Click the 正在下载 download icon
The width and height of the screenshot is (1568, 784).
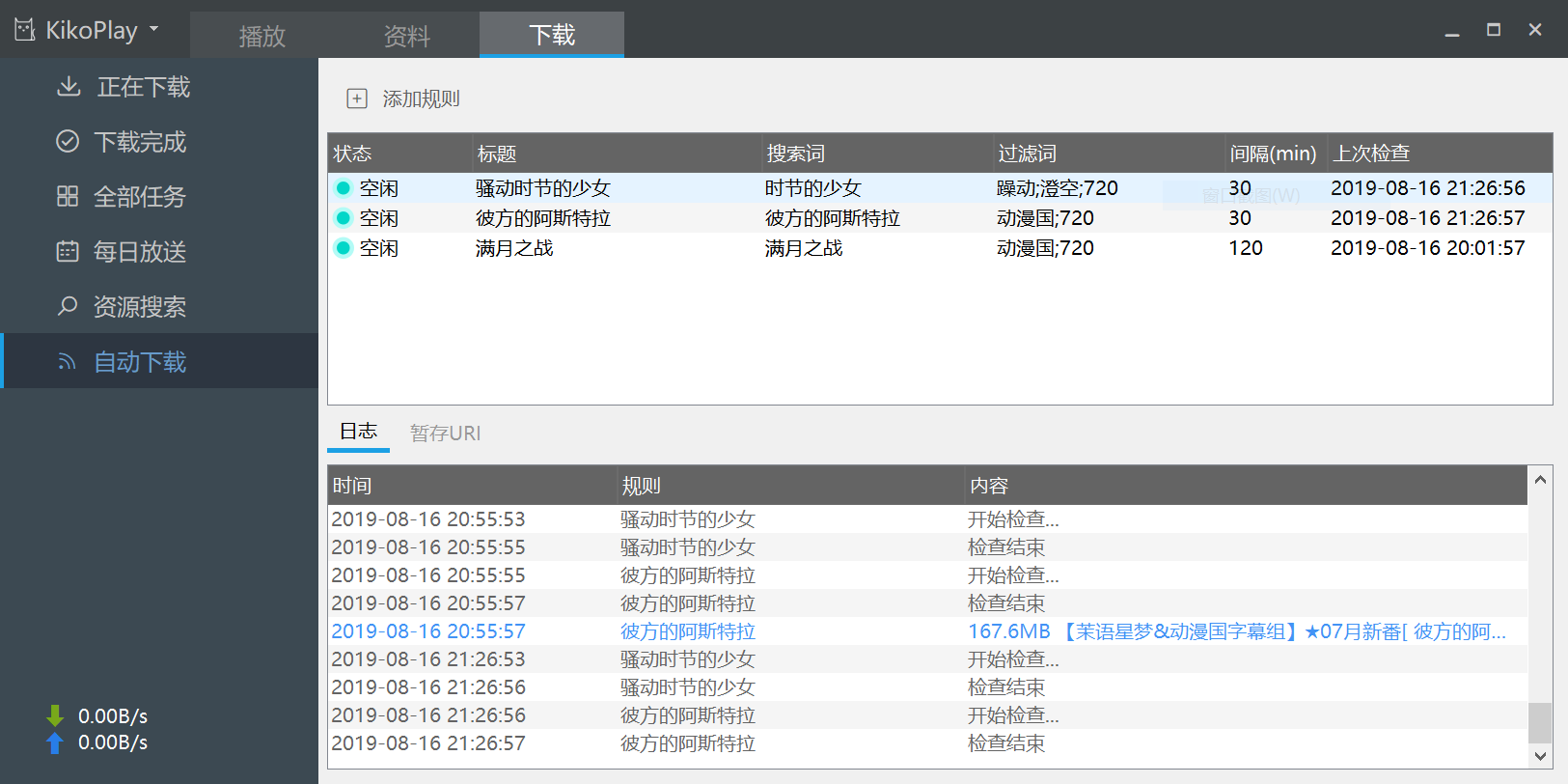tap(69, 87)
